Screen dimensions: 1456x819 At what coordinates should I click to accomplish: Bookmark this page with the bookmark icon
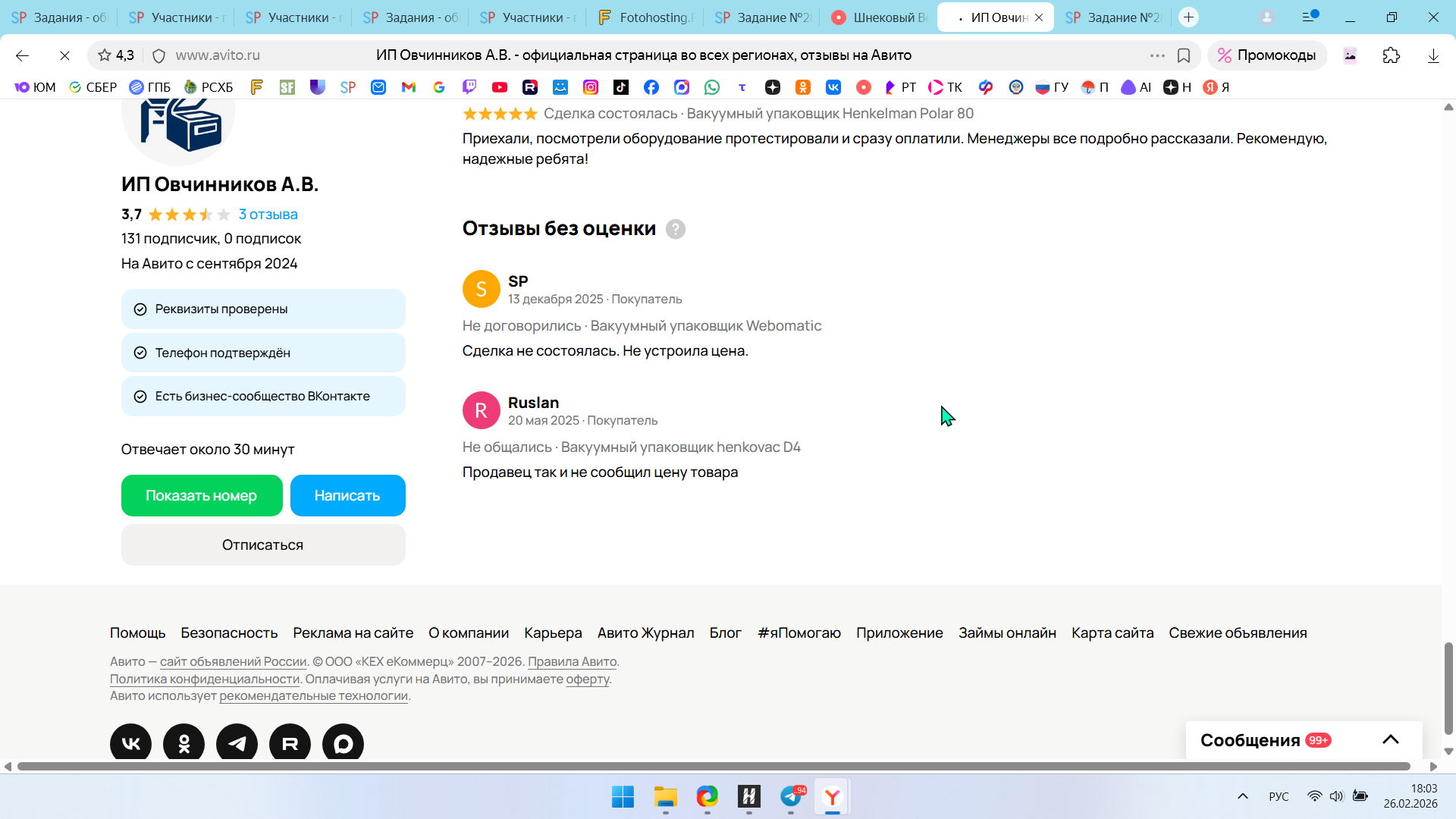click(1183, 55)
